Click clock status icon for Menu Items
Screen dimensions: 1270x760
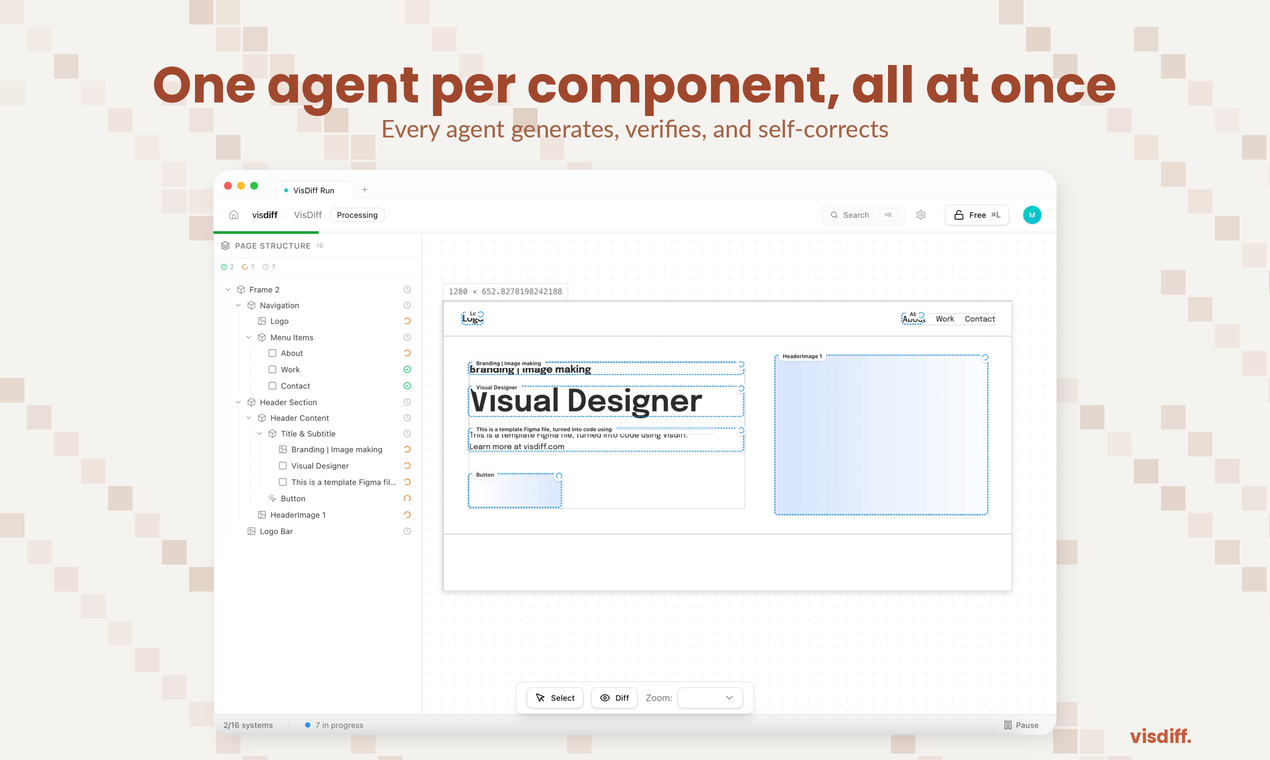pyautogui.click(x=407, y=337)
